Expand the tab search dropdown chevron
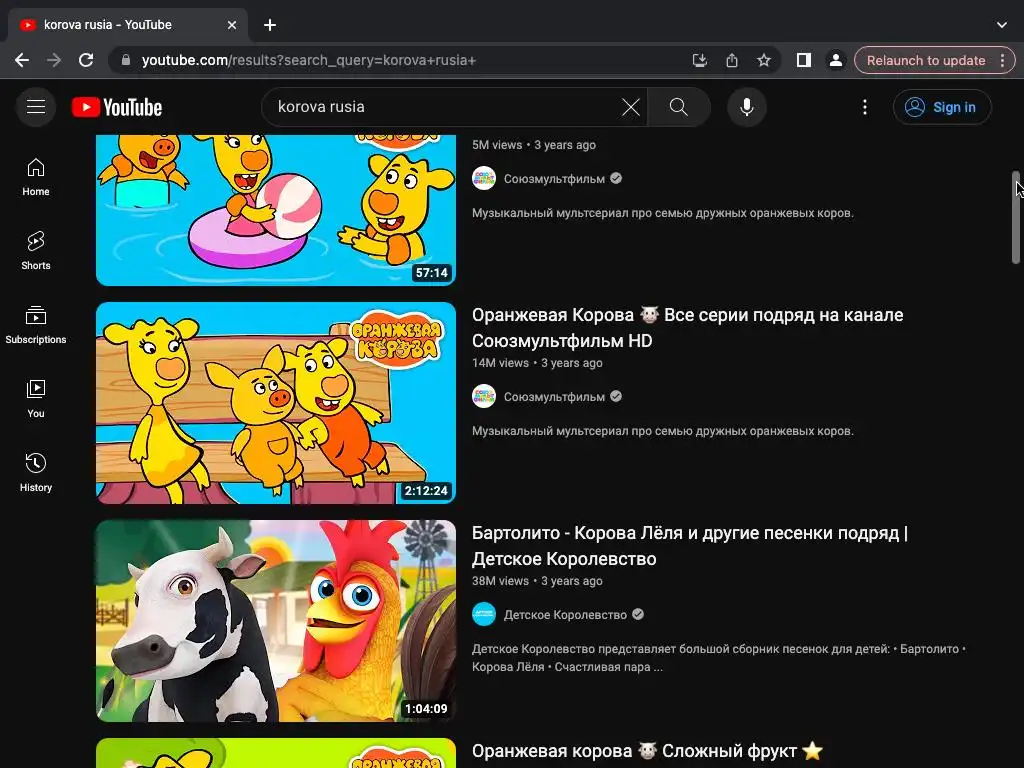Image resolution: width=1024 pixels, height=768 pixels. pos(1002,25)
